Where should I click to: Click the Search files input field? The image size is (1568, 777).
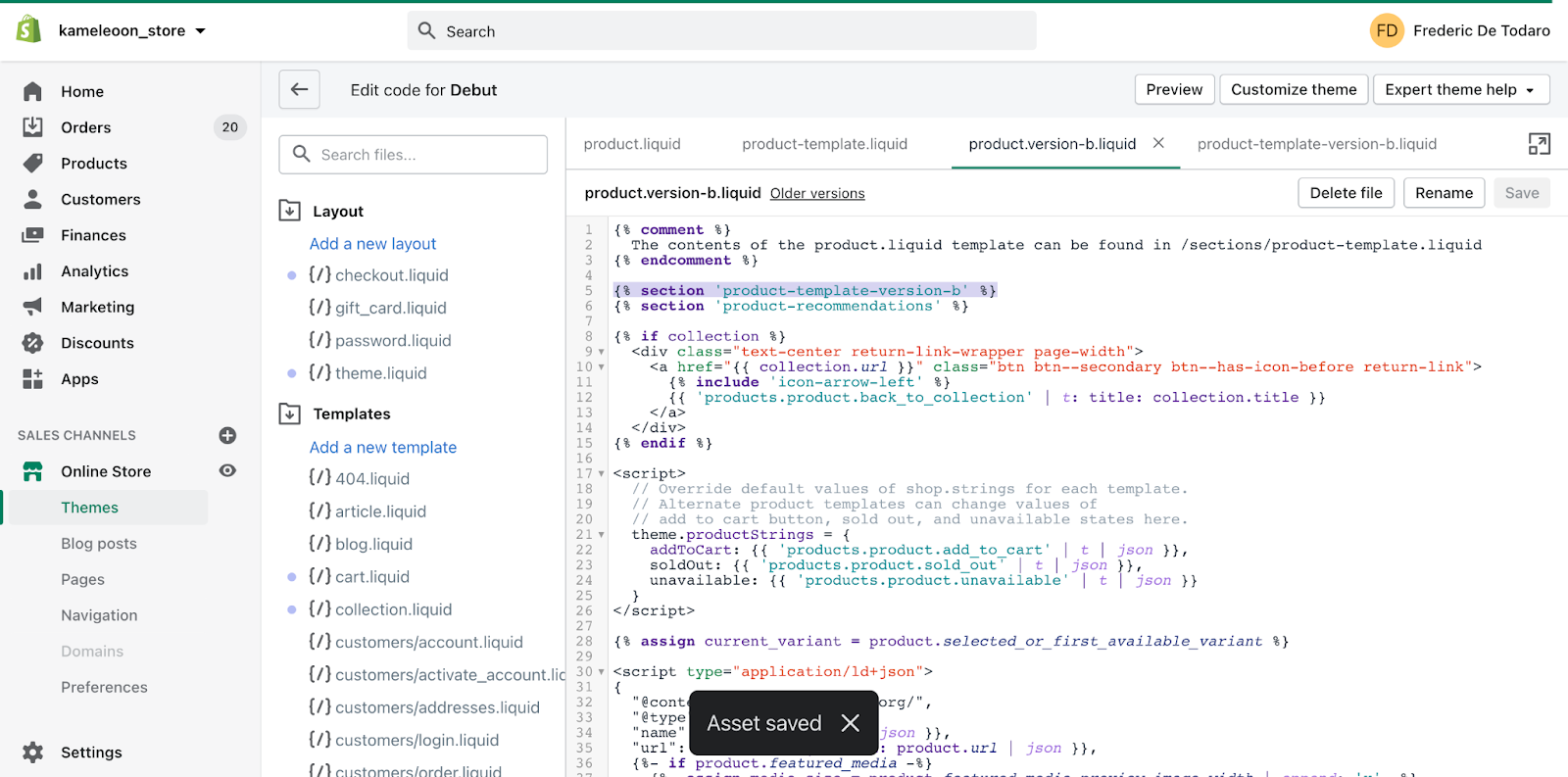tap(414, 155)
